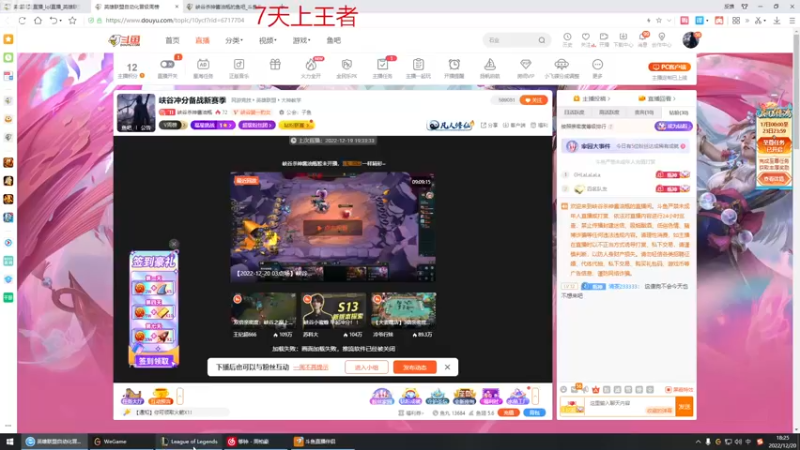The image size is (800, 450).
Task: Toggle the 直播开关 live switch
Action: (x=167, y=64)
